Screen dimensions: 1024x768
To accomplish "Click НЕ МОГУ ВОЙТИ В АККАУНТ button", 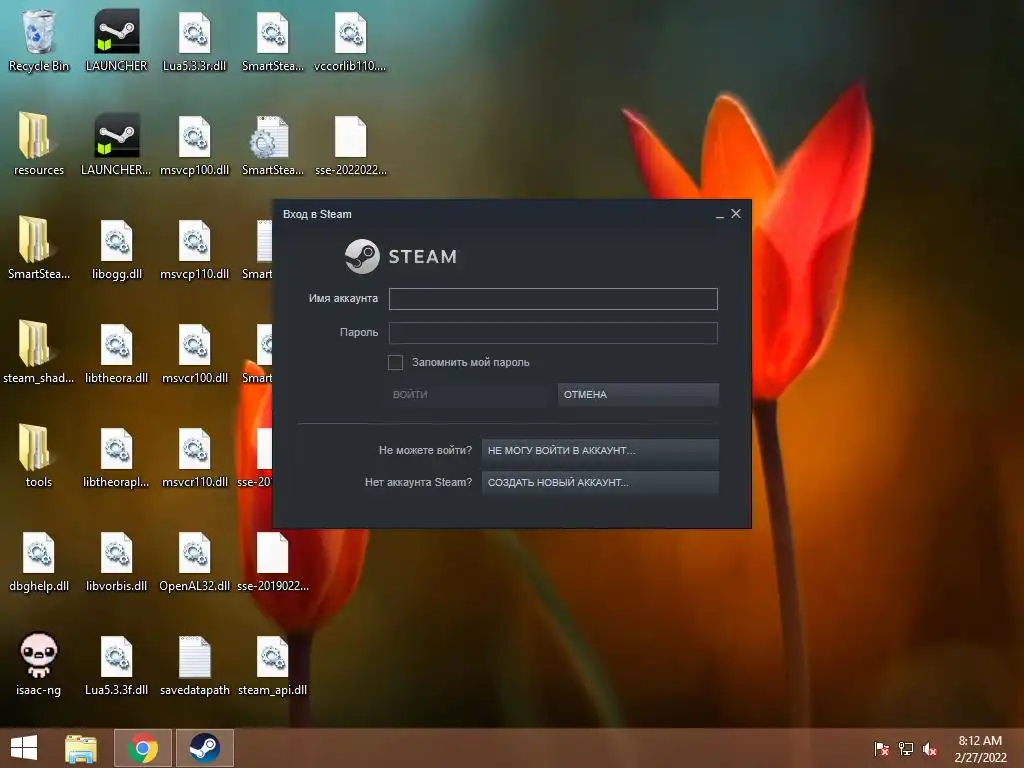I will click(600, 451).
